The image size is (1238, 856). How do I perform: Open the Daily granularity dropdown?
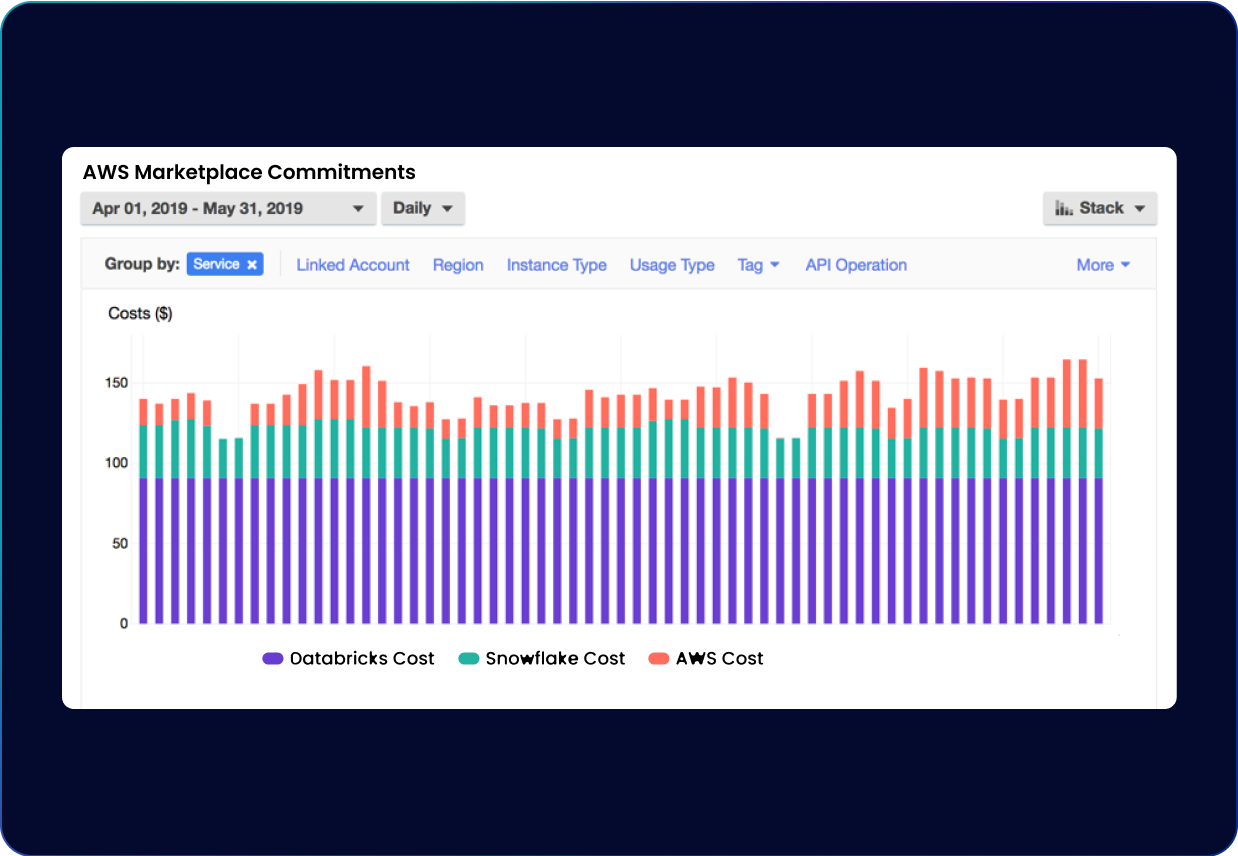coord(423,208)
